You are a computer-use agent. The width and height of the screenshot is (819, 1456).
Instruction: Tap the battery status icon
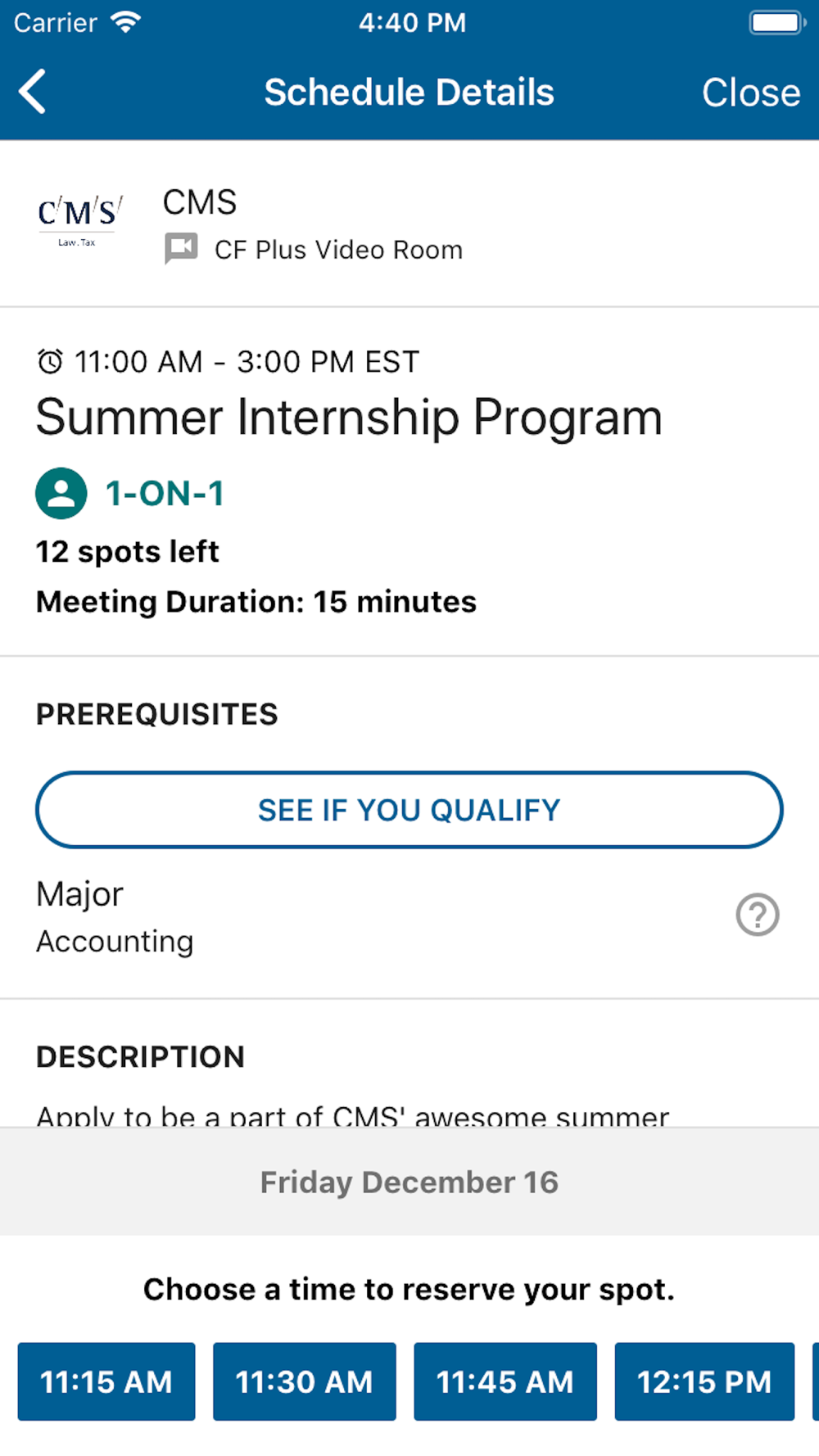[776, 22]
